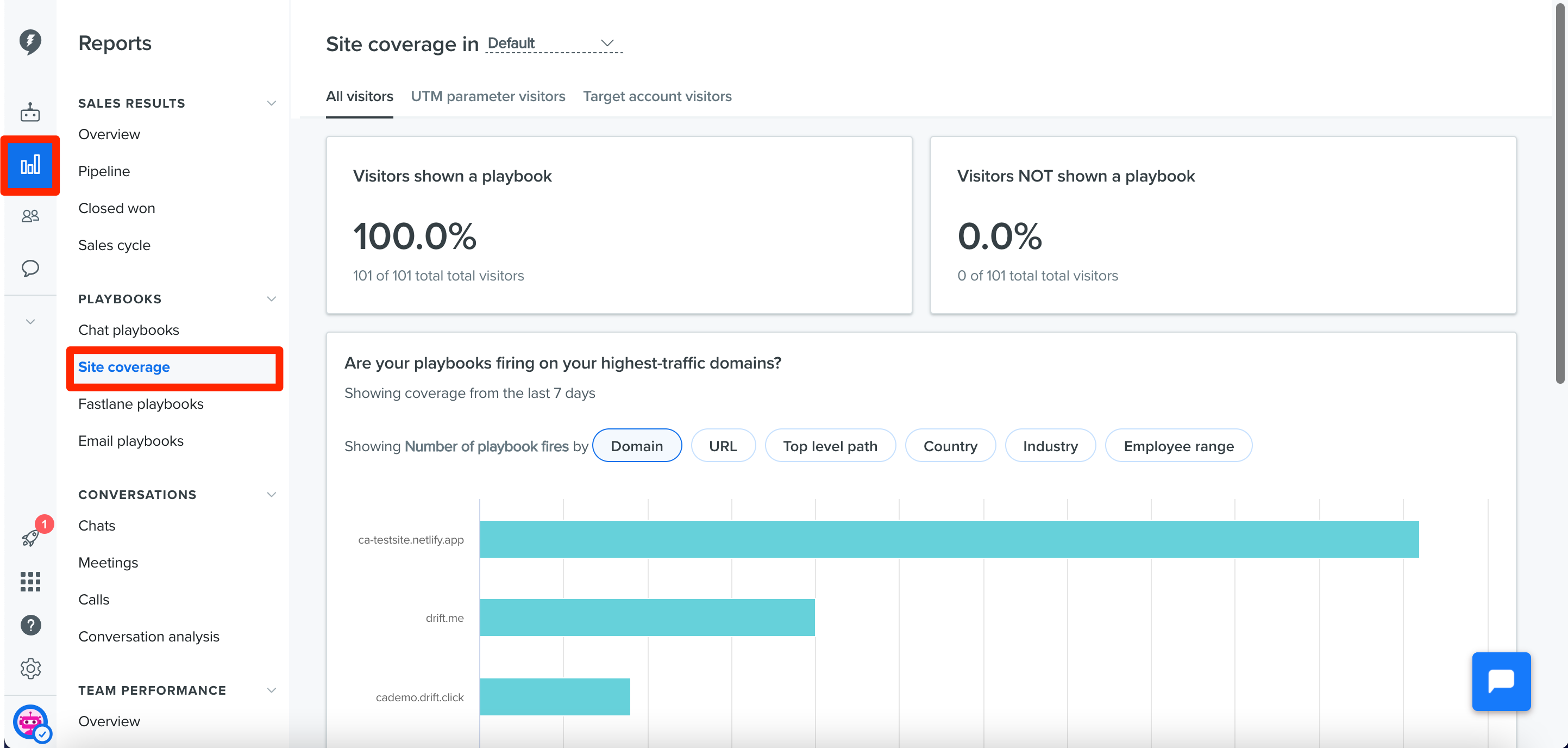Open the Conversations chat bubble icon
Viewport: 1568px width, 748px height.
30,268
